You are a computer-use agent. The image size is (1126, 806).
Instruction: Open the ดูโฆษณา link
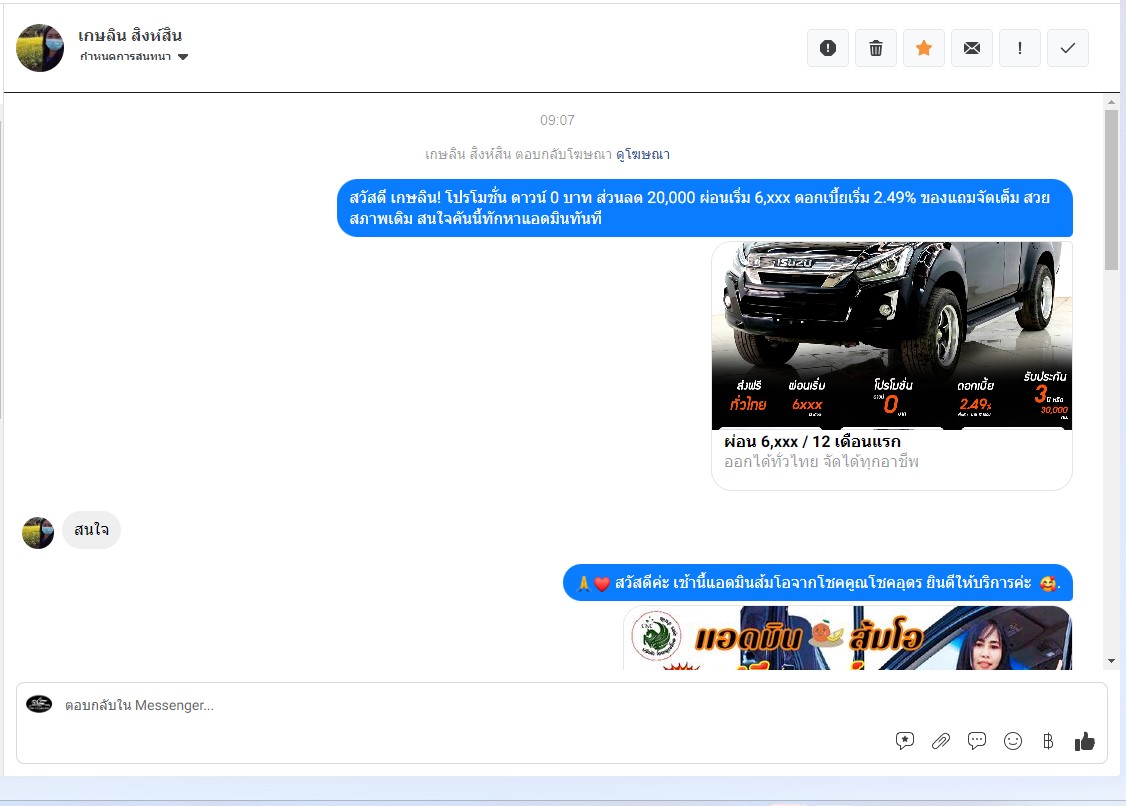pos(642,154)
